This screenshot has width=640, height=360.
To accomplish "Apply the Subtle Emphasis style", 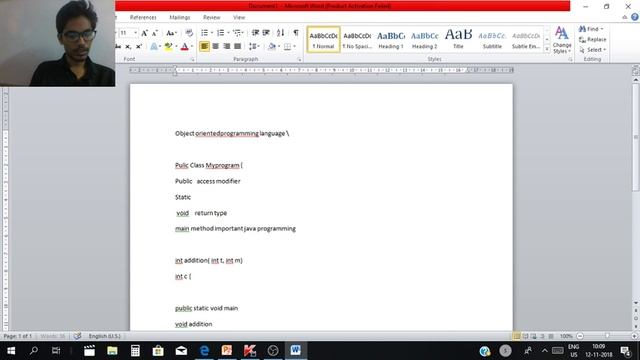I will [x=526, y=40].
